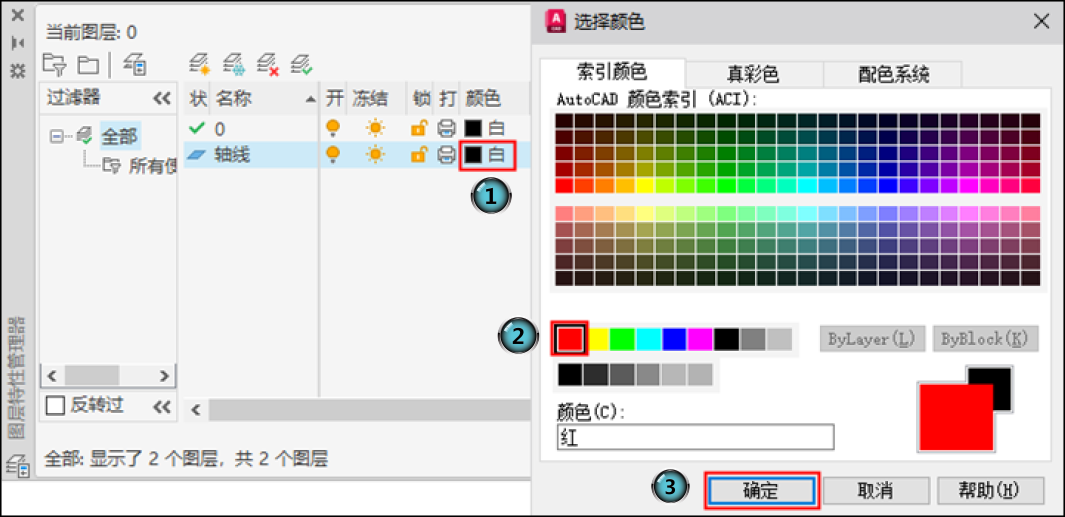The height and width of the screenshot is (517, 1065).
Task: Toggle the 反转过 checkbox
Action: coord(56,405)
